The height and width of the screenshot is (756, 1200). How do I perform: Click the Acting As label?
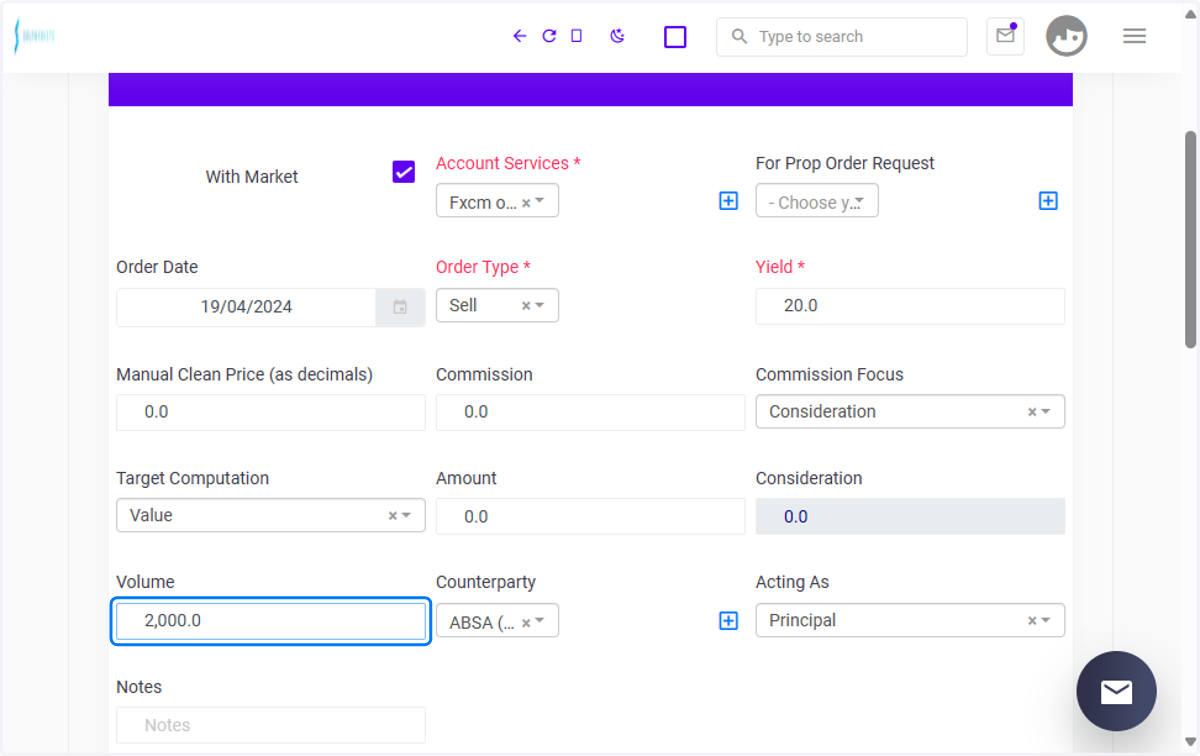click(792, 582)
